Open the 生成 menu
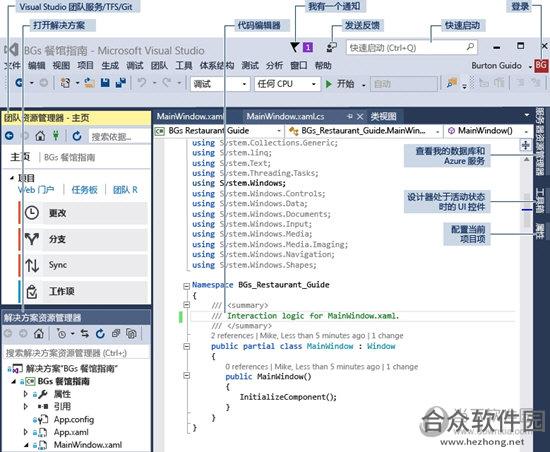This screenshot has height=452, width=550. point(110,65)
